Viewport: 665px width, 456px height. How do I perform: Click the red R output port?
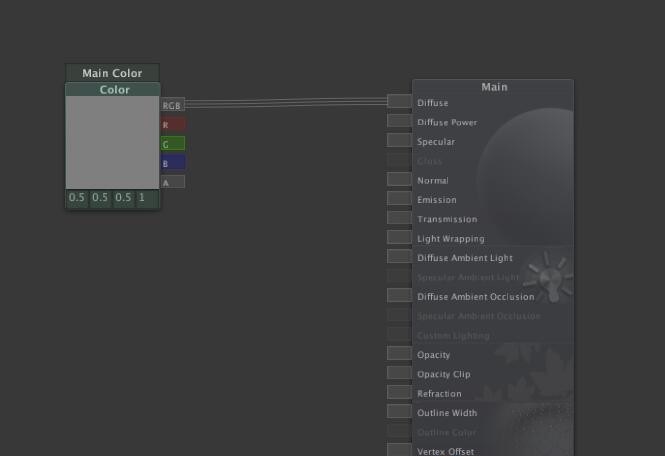[172, 125]
